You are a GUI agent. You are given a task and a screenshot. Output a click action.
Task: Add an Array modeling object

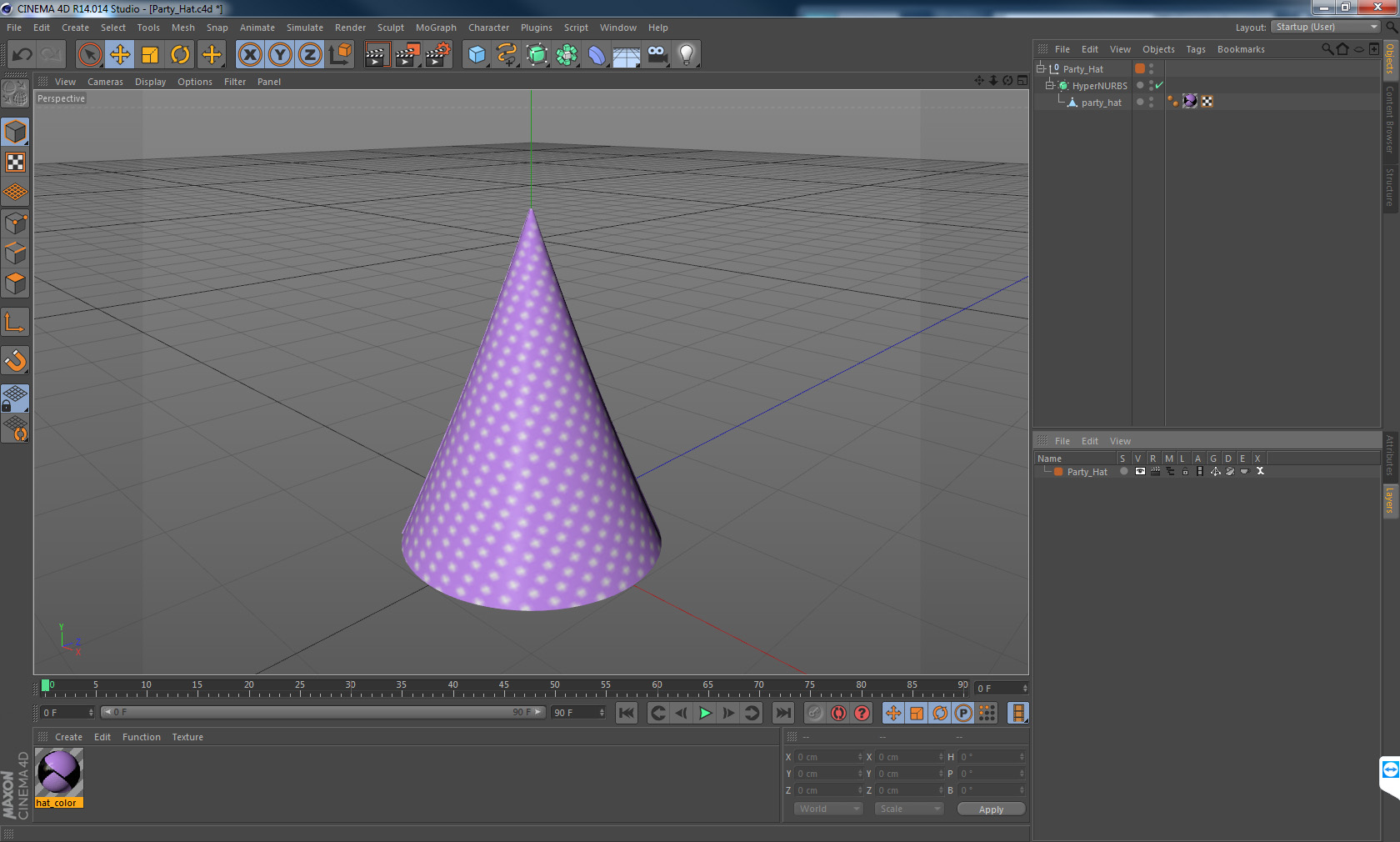[567, 55]
